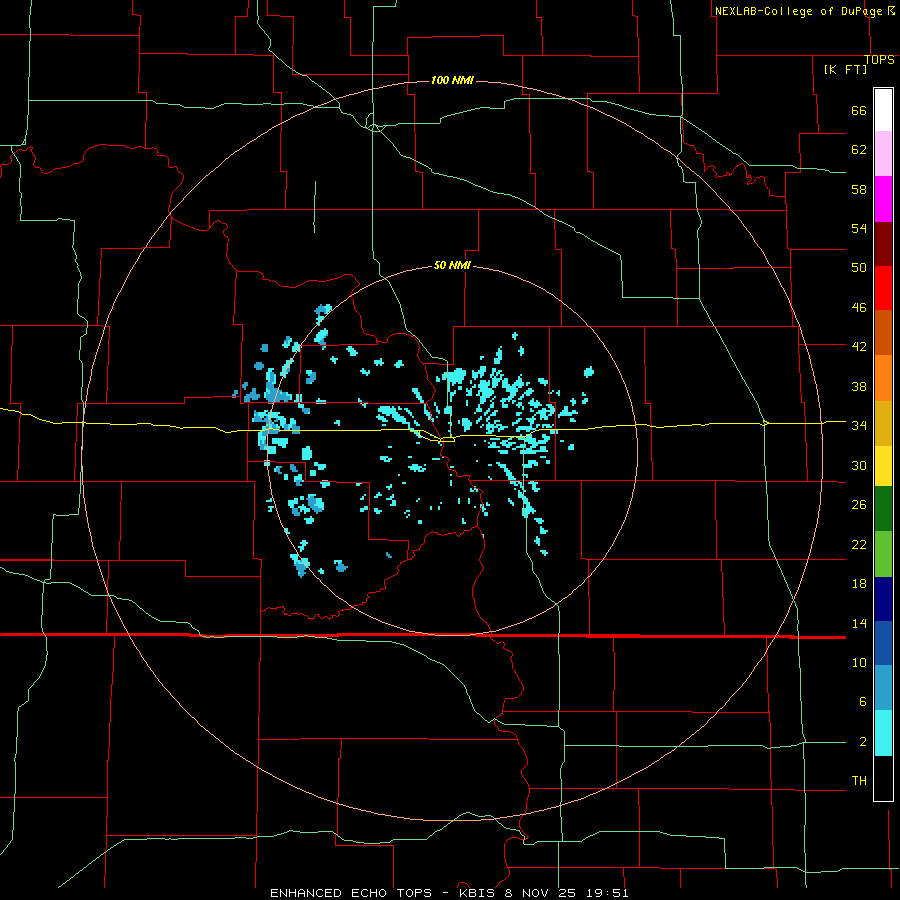Click the 'NEXLAB-College of DuPage' title text
The width and height of the screenshot is (900, 900).
pyautogui.click(x=798, y=11)
